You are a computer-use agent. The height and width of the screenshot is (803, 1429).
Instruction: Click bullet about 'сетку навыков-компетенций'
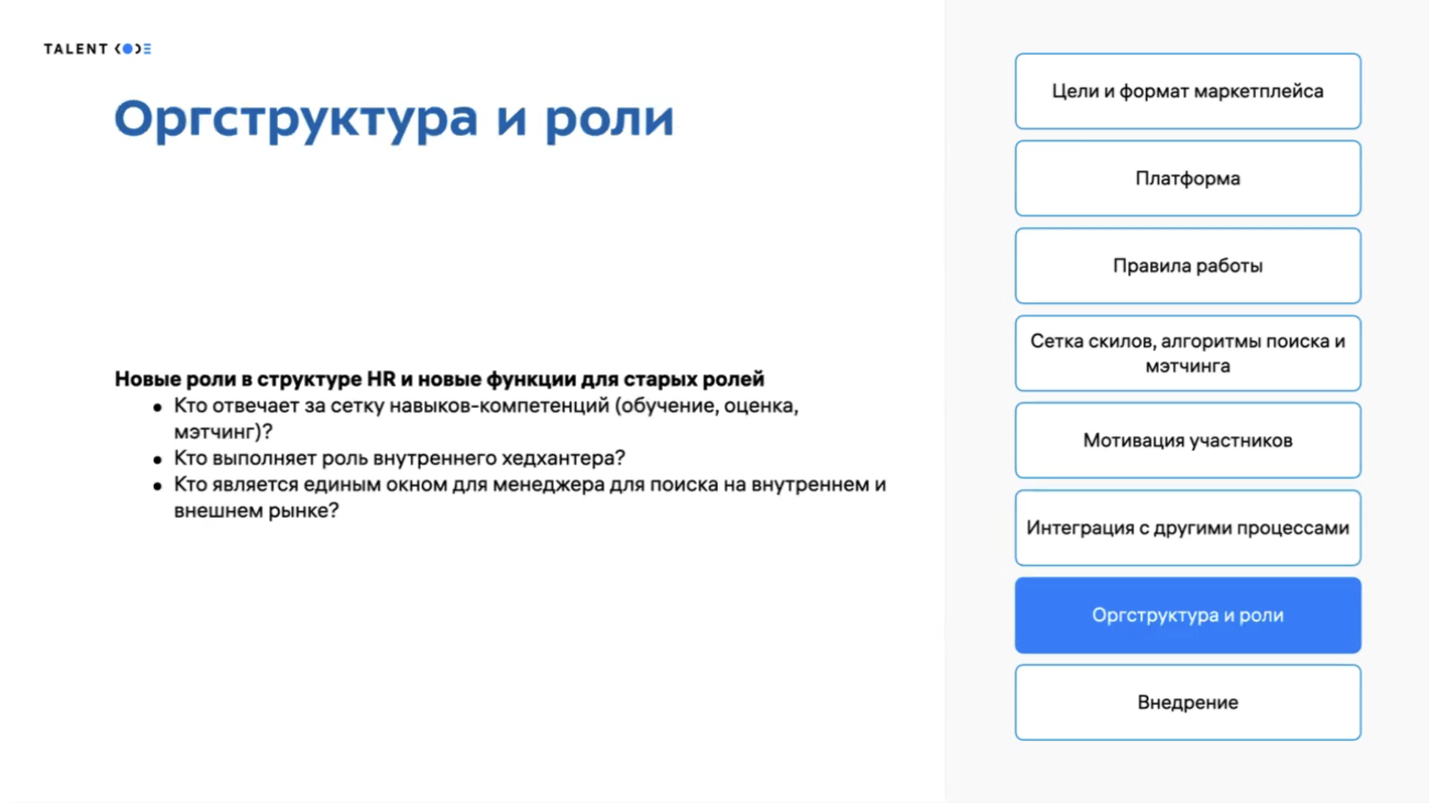point(486,419)
